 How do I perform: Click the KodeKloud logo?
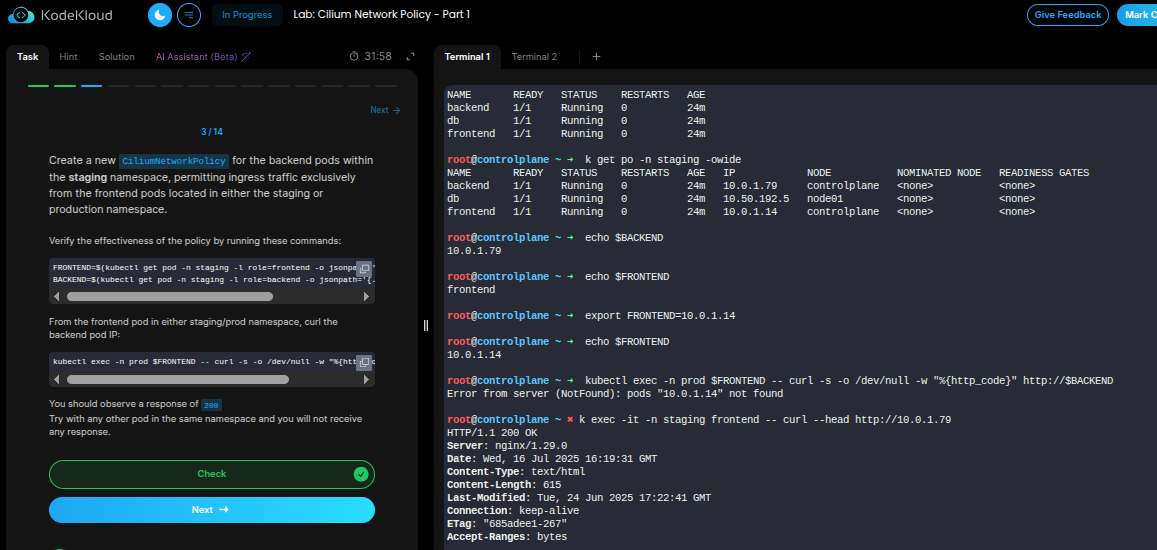coord(61,15)
